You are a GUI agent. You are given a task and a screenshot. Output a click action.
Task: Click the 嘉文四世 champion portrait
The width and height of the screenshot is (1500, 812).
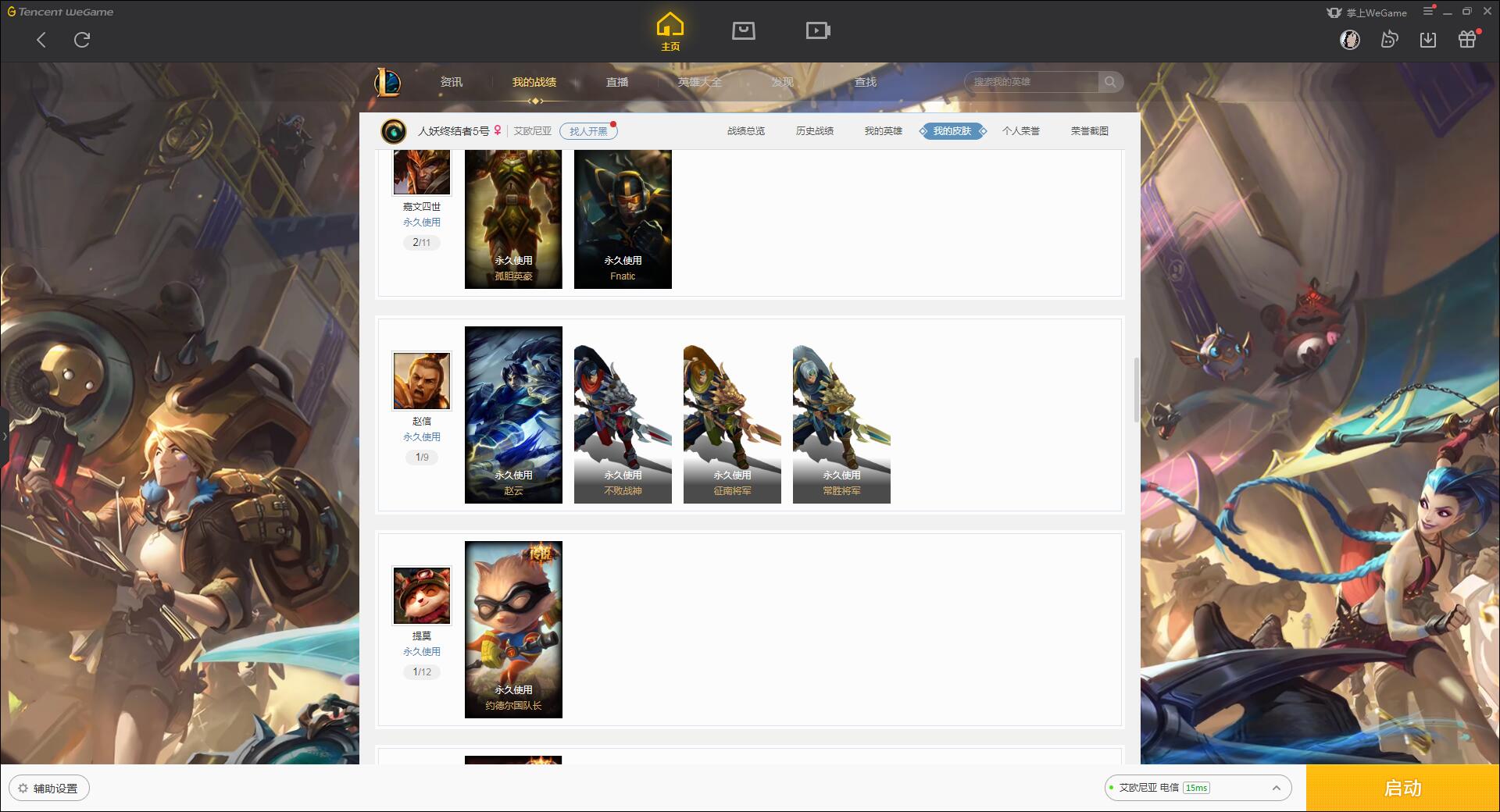click(x=422, y=172)
